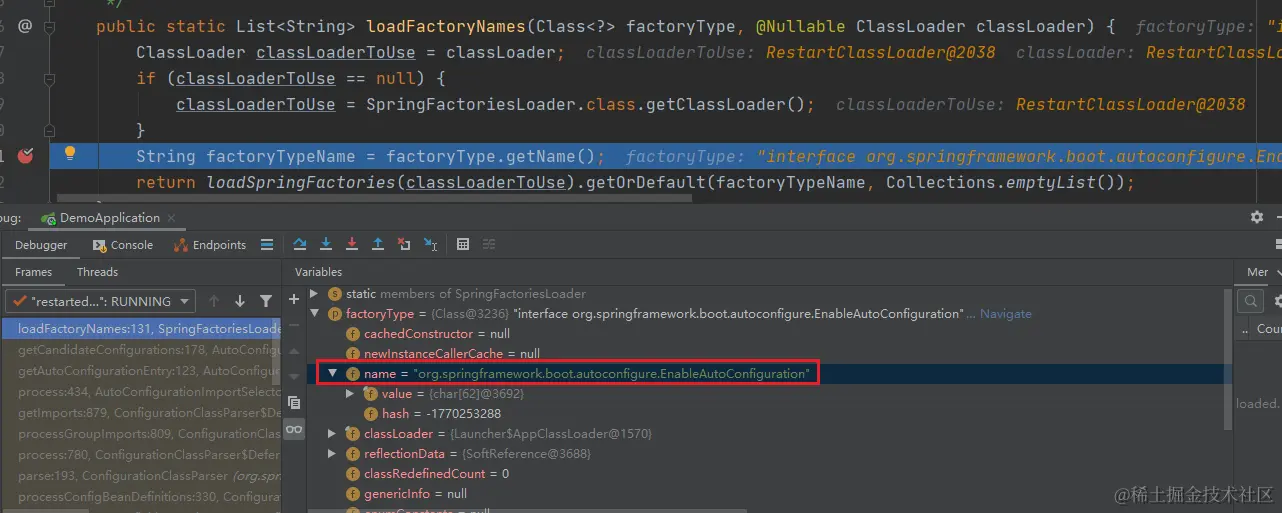Expand the value char[62] node

point(350,394)
